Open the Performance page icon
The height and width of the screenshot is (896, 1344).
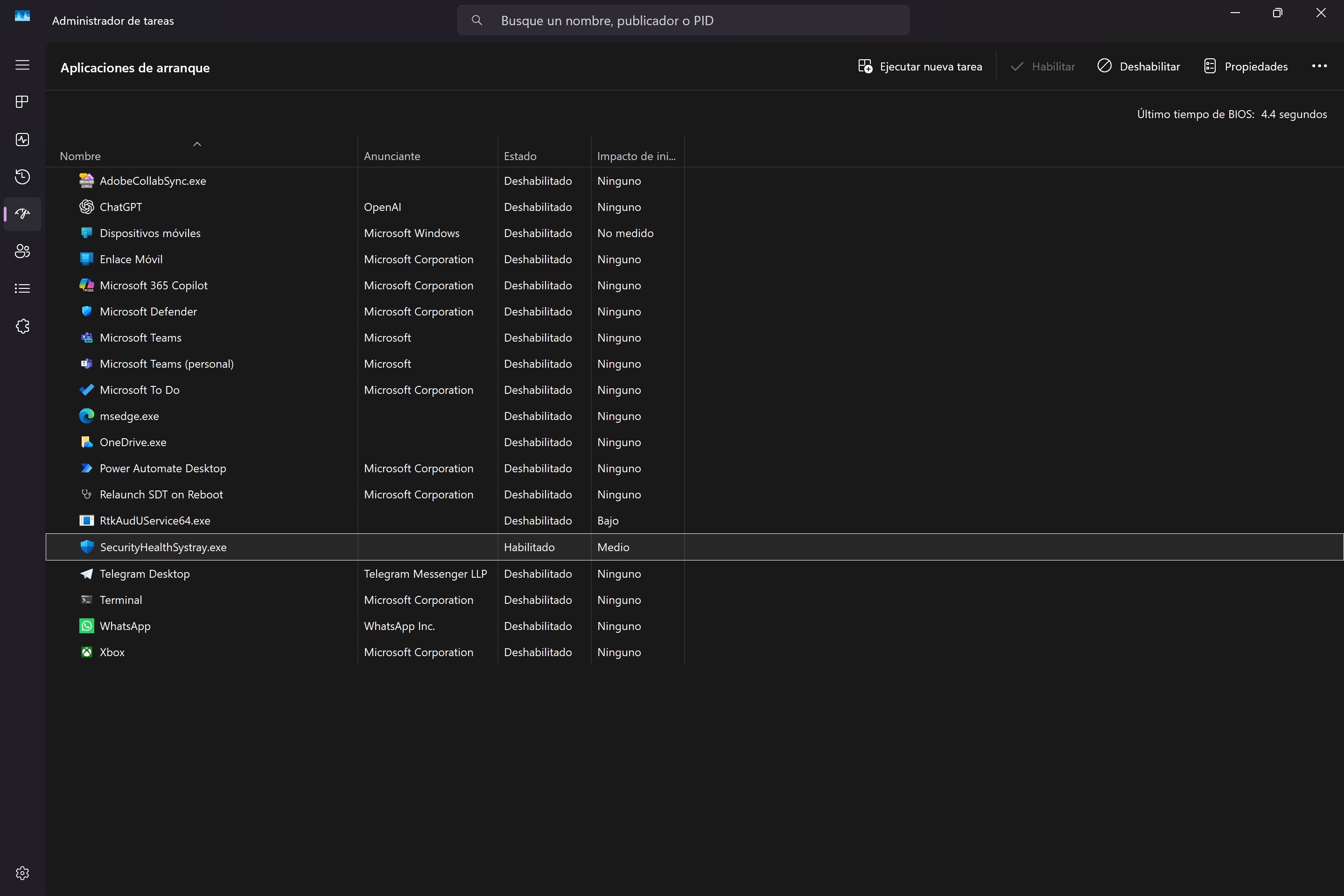(22, 140)
